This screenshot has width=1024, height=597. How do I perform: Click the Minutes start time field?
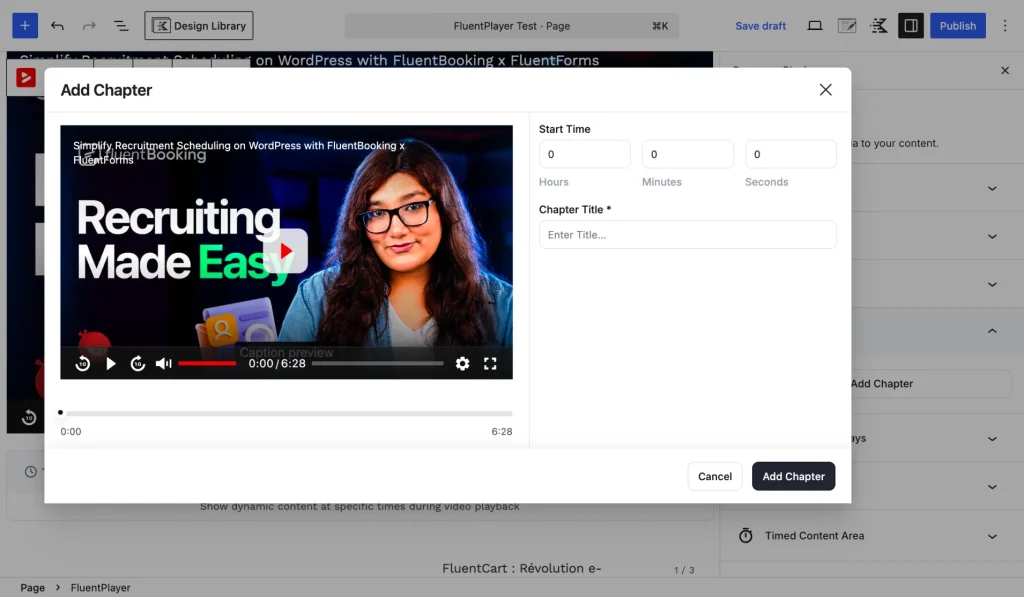(x=688, y=154)
